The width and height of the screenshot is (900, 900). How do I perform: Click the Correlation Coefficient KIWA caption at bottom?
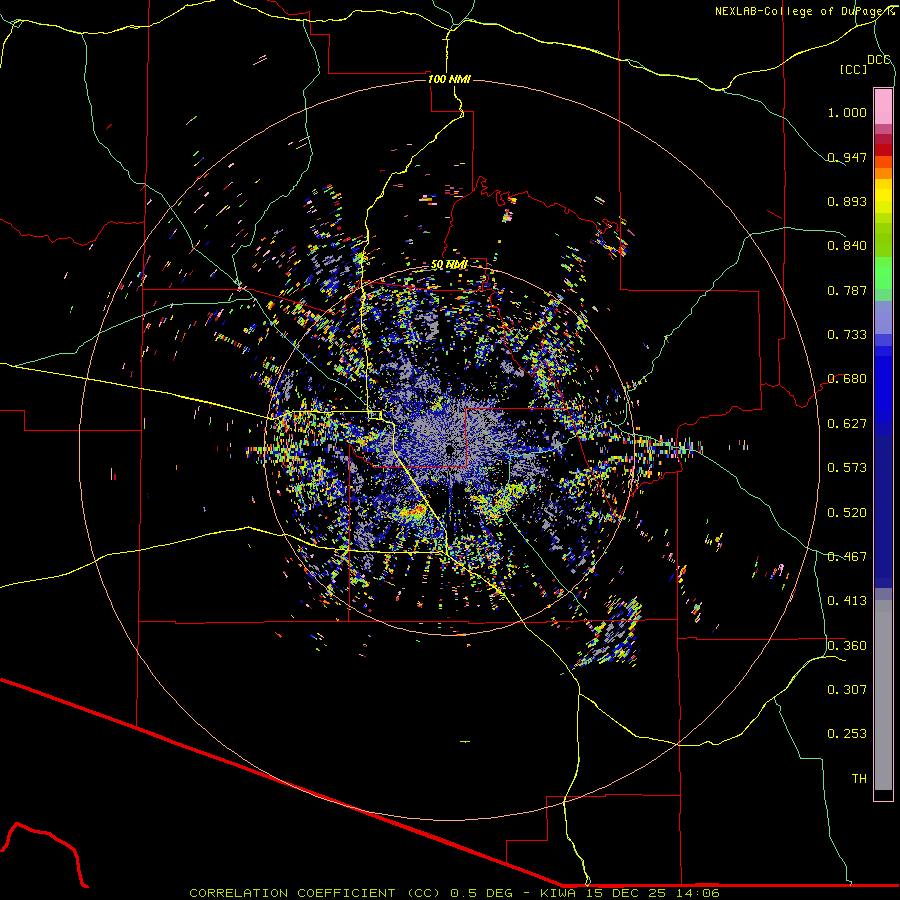tap(454, 893)
